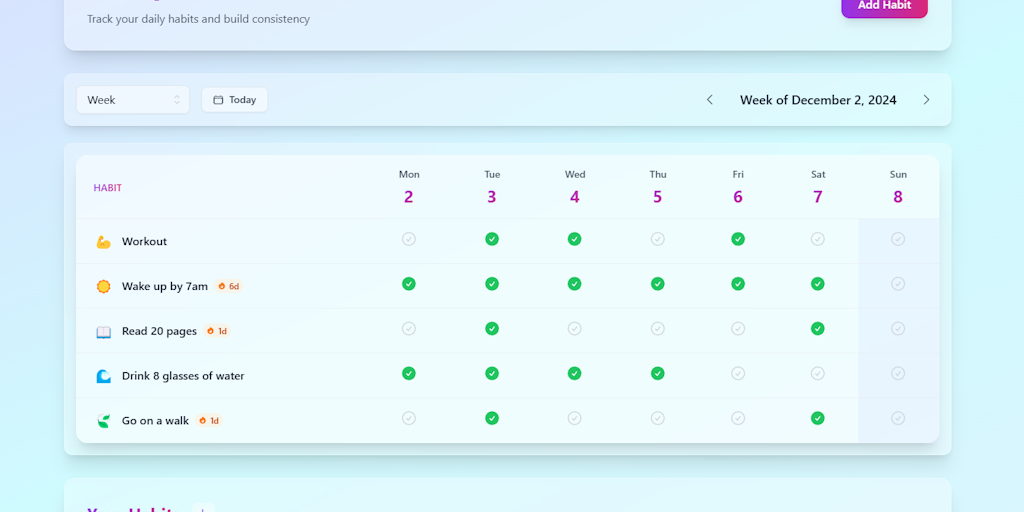Click the Read 20 pages habit name
This screenshot has height=512, width=1024.
pyautogui.click(x=159, y=331)
